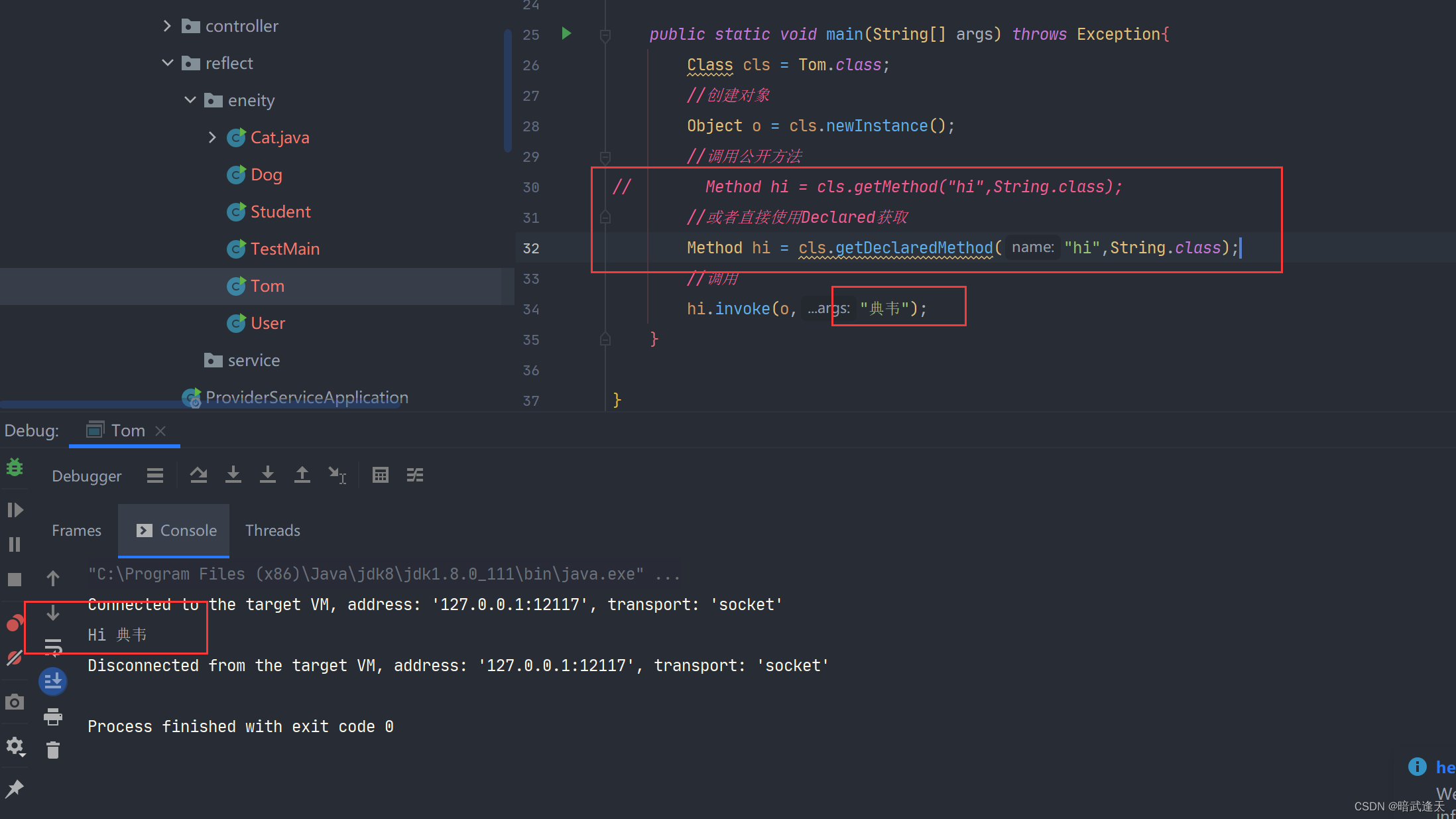Expand the Cat.java tree node
1456x819 pixels.
[212, 137]
